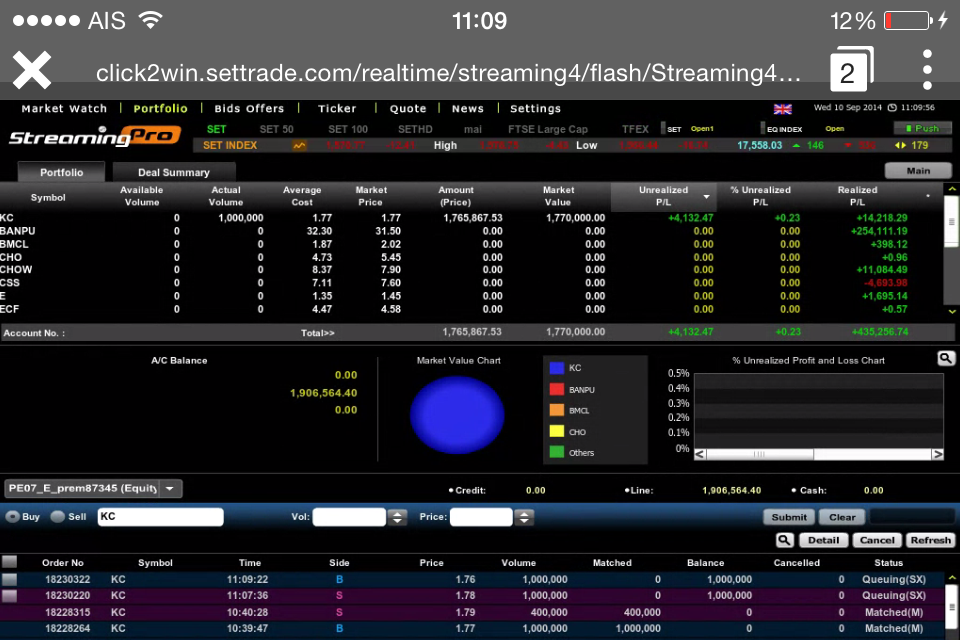Refresh the order list
960x640 pixels.
[x=931, y=540]
